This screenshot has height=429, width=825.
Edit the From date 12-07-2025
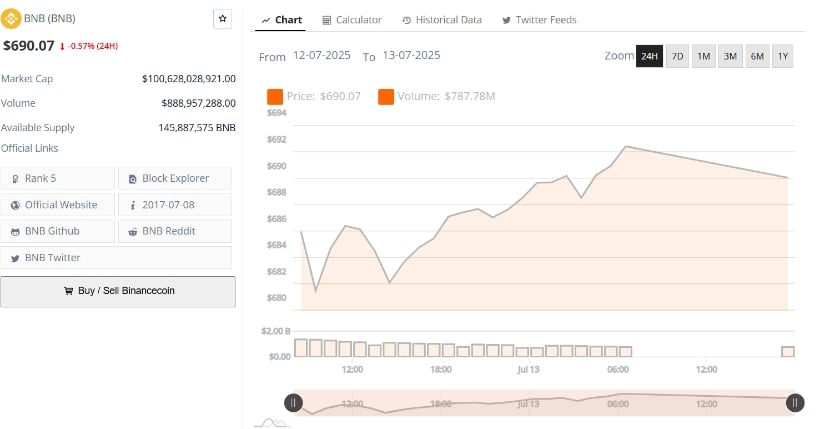tap(321, 55)
